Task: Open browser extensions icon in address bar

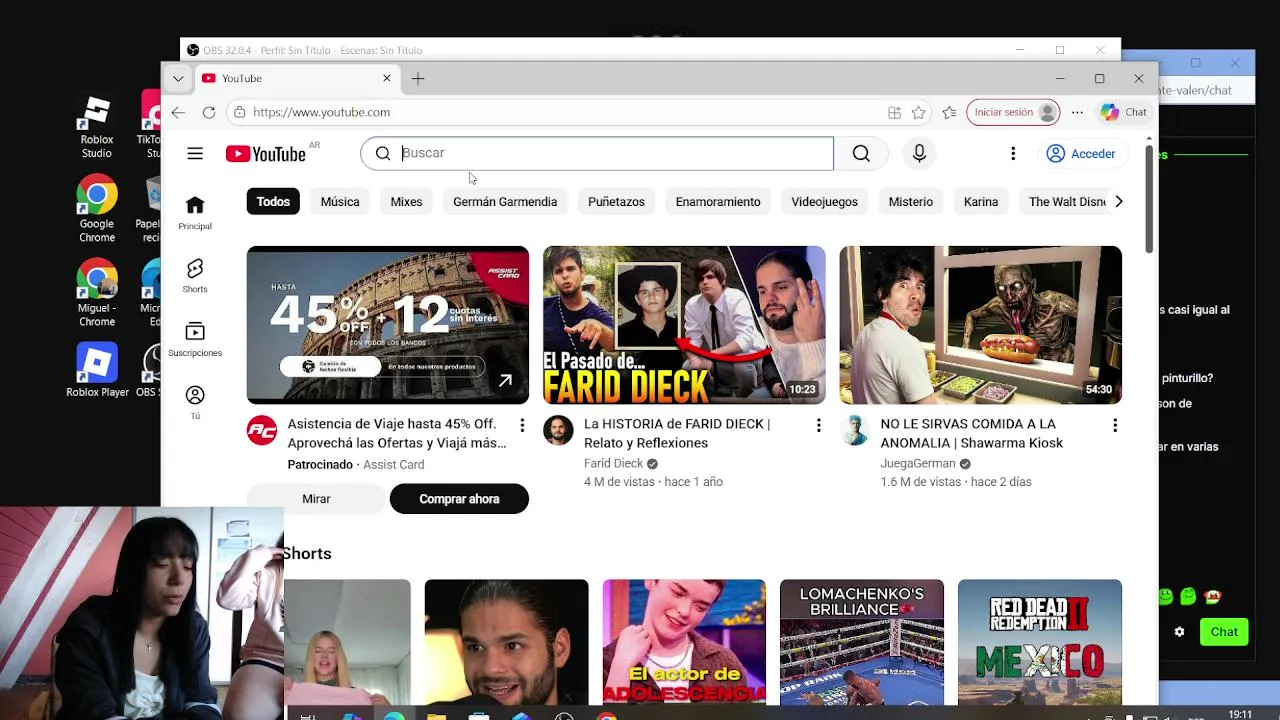Action: click(x=894, y=112)
